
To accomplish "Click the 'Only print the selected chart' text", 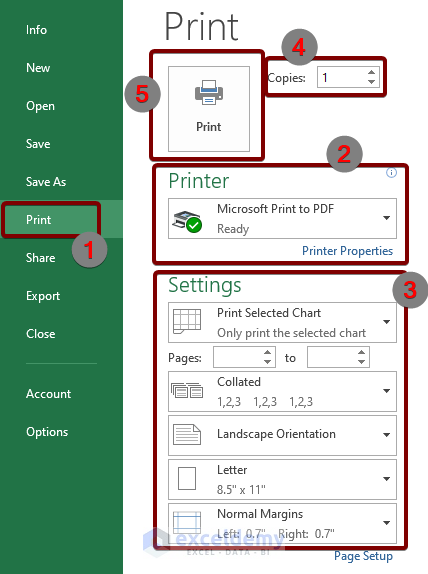I will (x=291, y=333).
